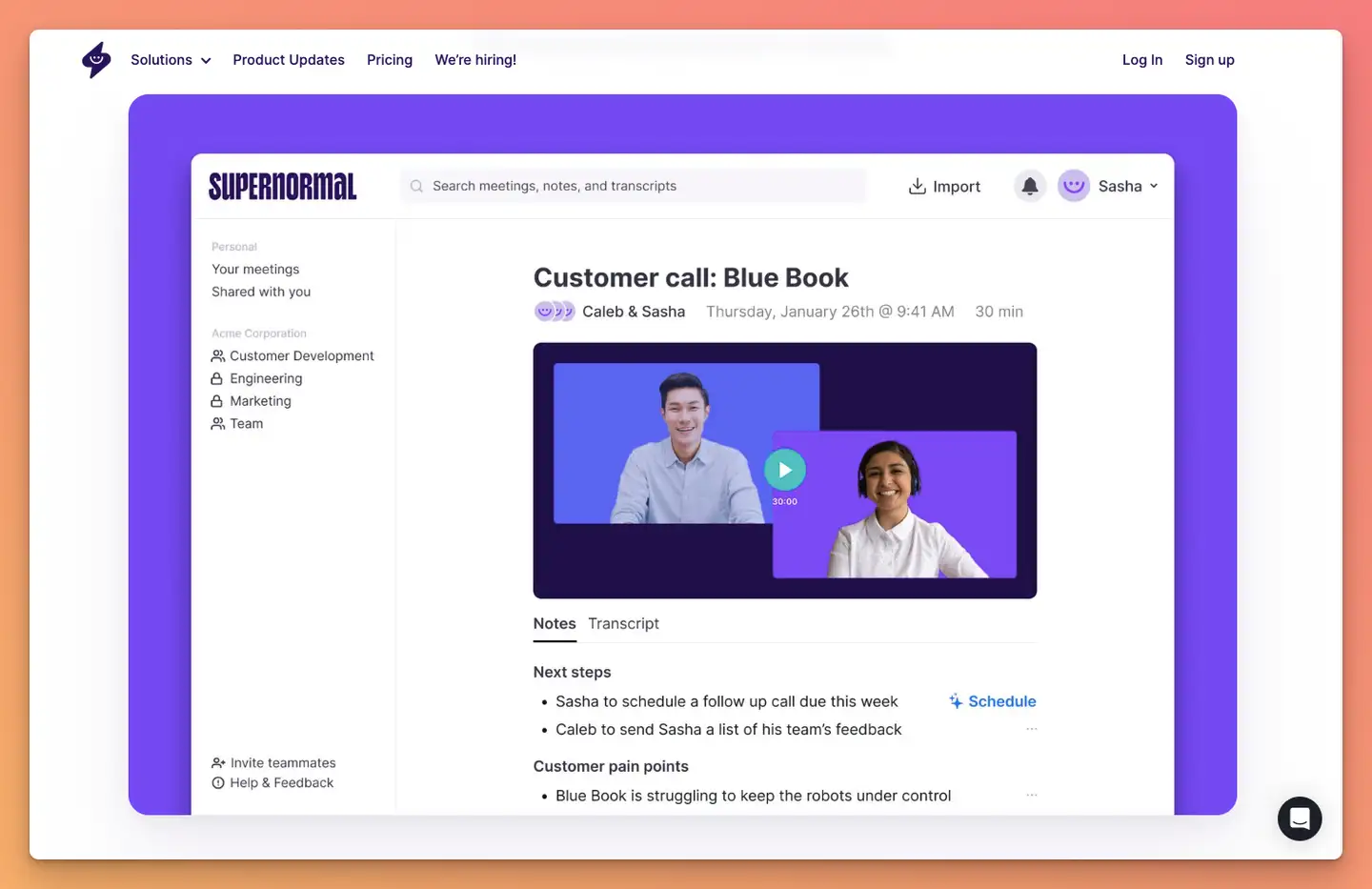Open options dots for Blue Book robots item

click(x=1031, y=795)
